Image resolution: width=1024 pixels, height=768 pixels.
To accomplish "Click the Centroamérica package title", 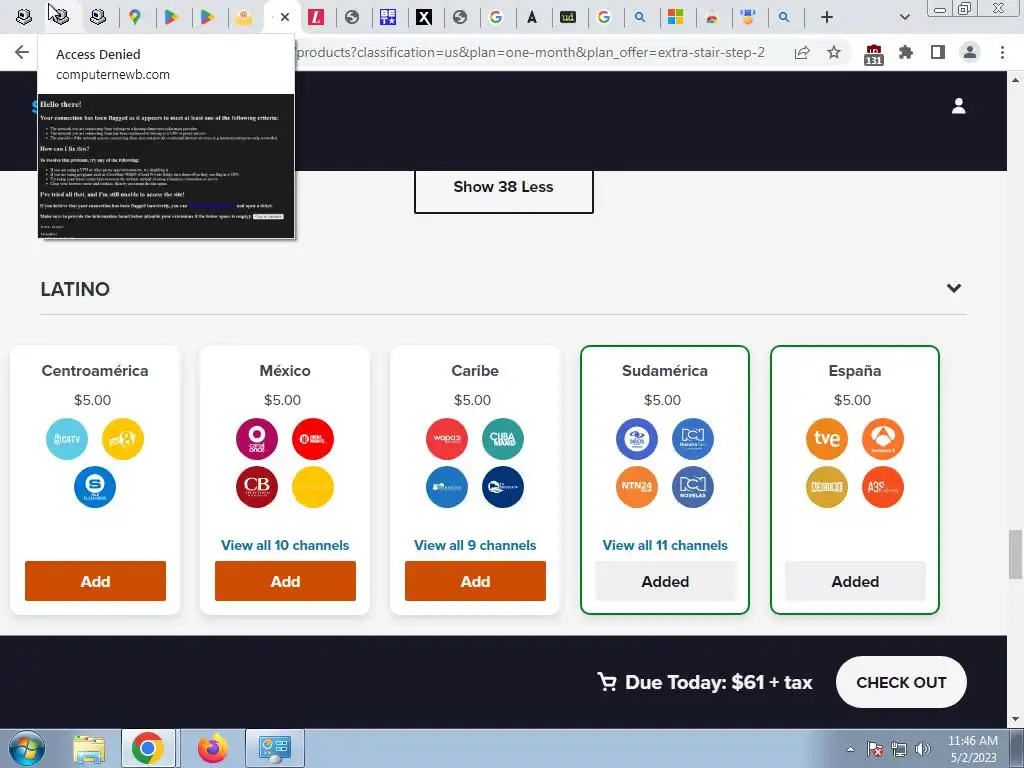I will (x=95, y=371).
